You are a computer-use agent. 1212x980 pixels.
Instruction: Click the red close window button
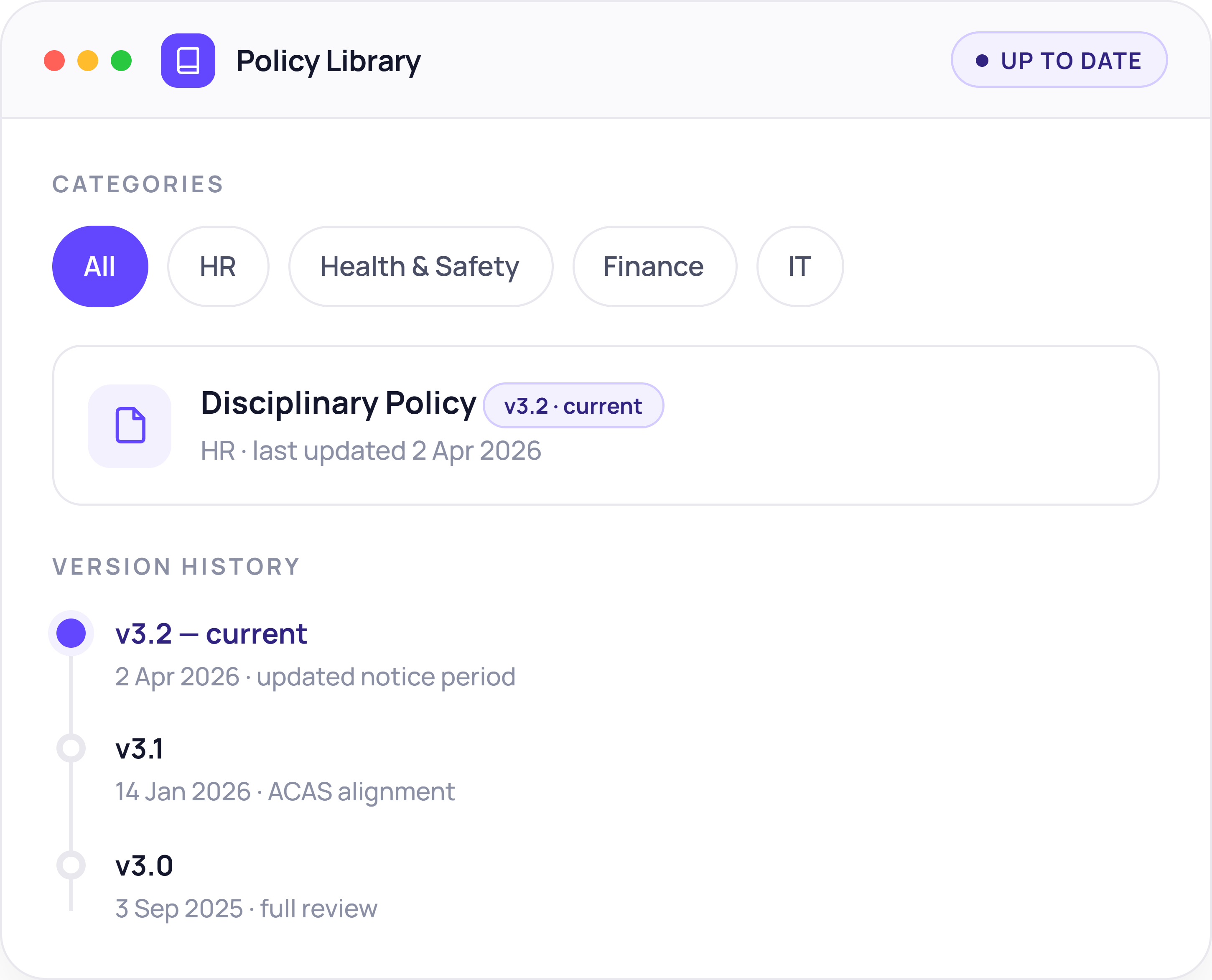click(55, 61)
